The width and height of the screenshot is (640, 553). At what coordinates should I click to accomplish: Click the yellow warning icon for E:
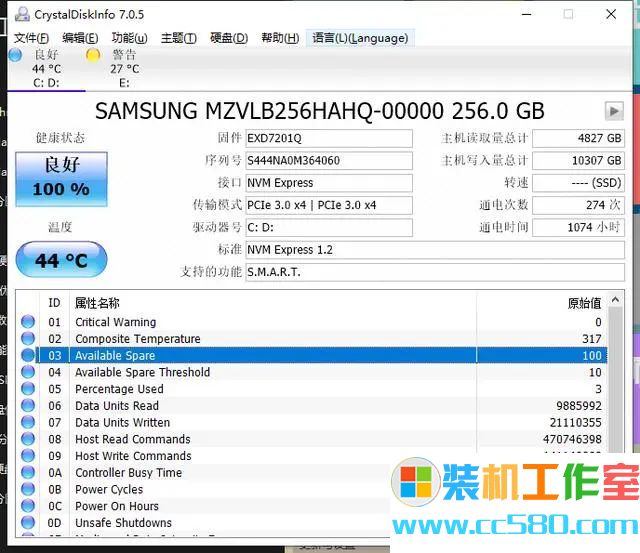(x=93, y=55)
